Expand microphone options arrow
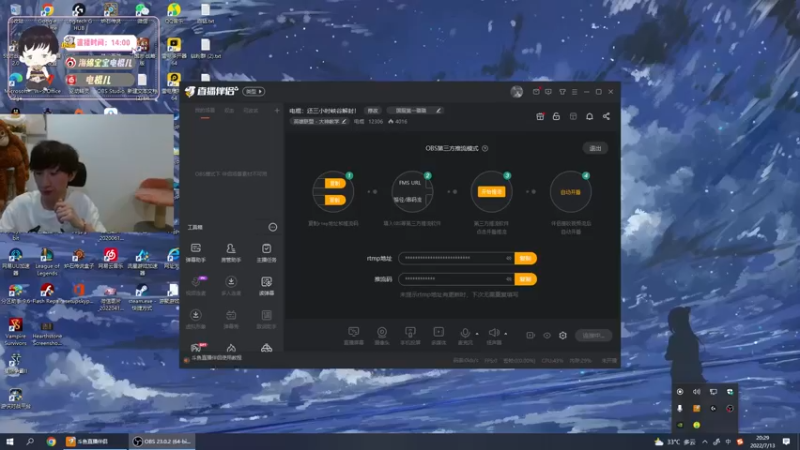Viewport: 800px width, 450px height. pos(477,334)
